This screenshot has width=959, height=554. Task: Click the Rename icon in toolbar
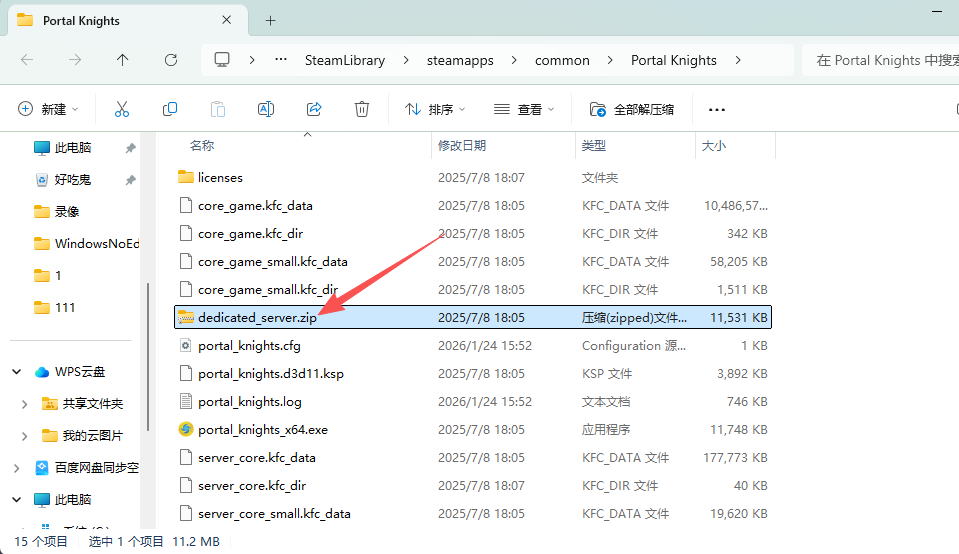point(266,109)
